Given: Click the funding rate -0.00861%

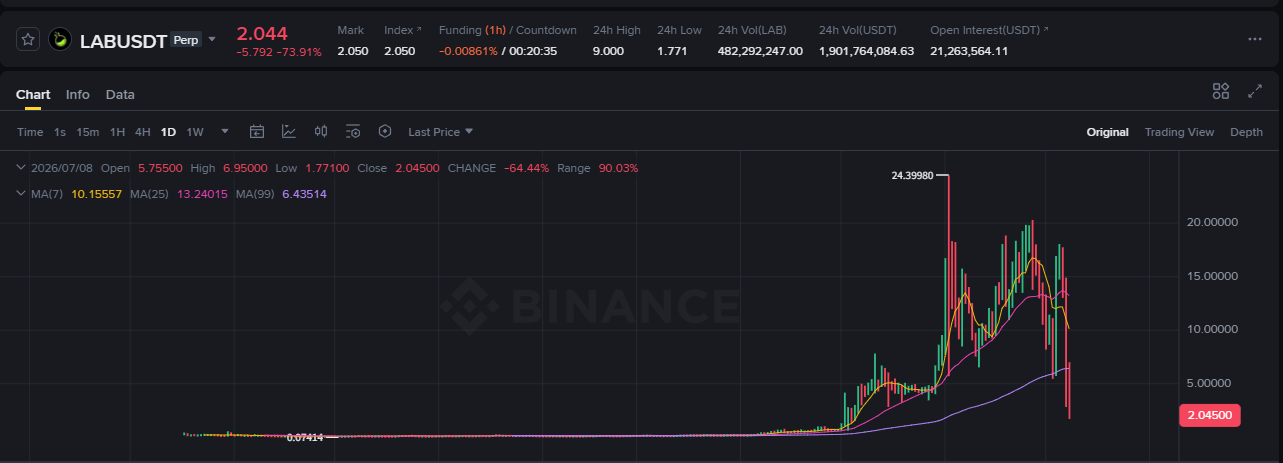Looking at the screenshot, I should point(468,51).
